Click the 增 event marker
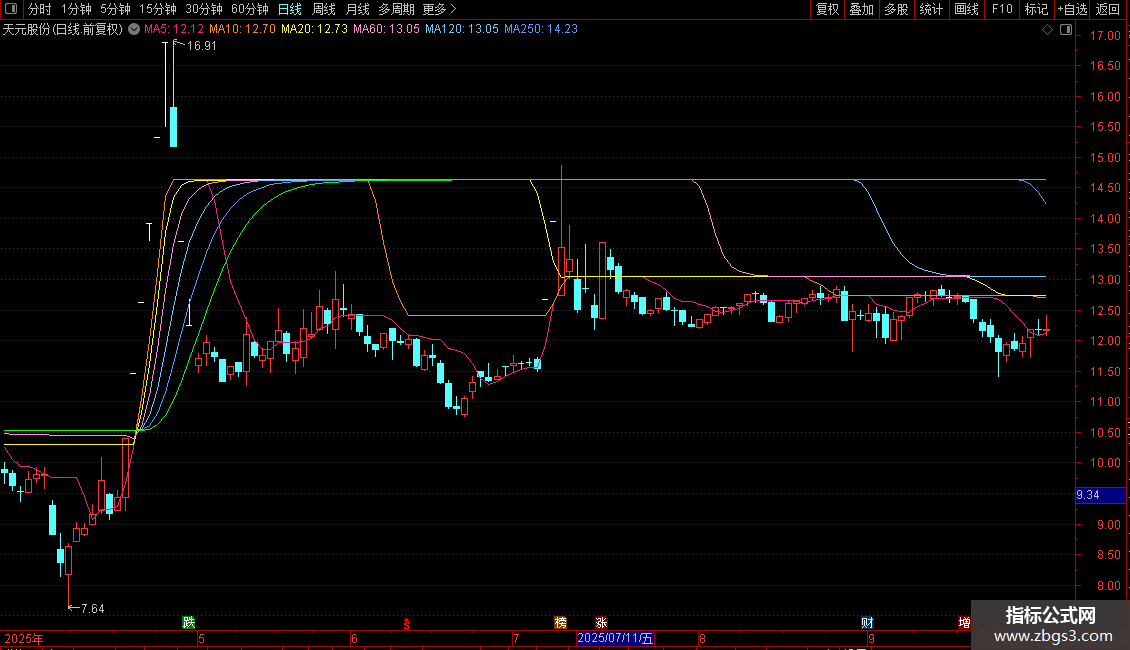 tap(964, 623)
